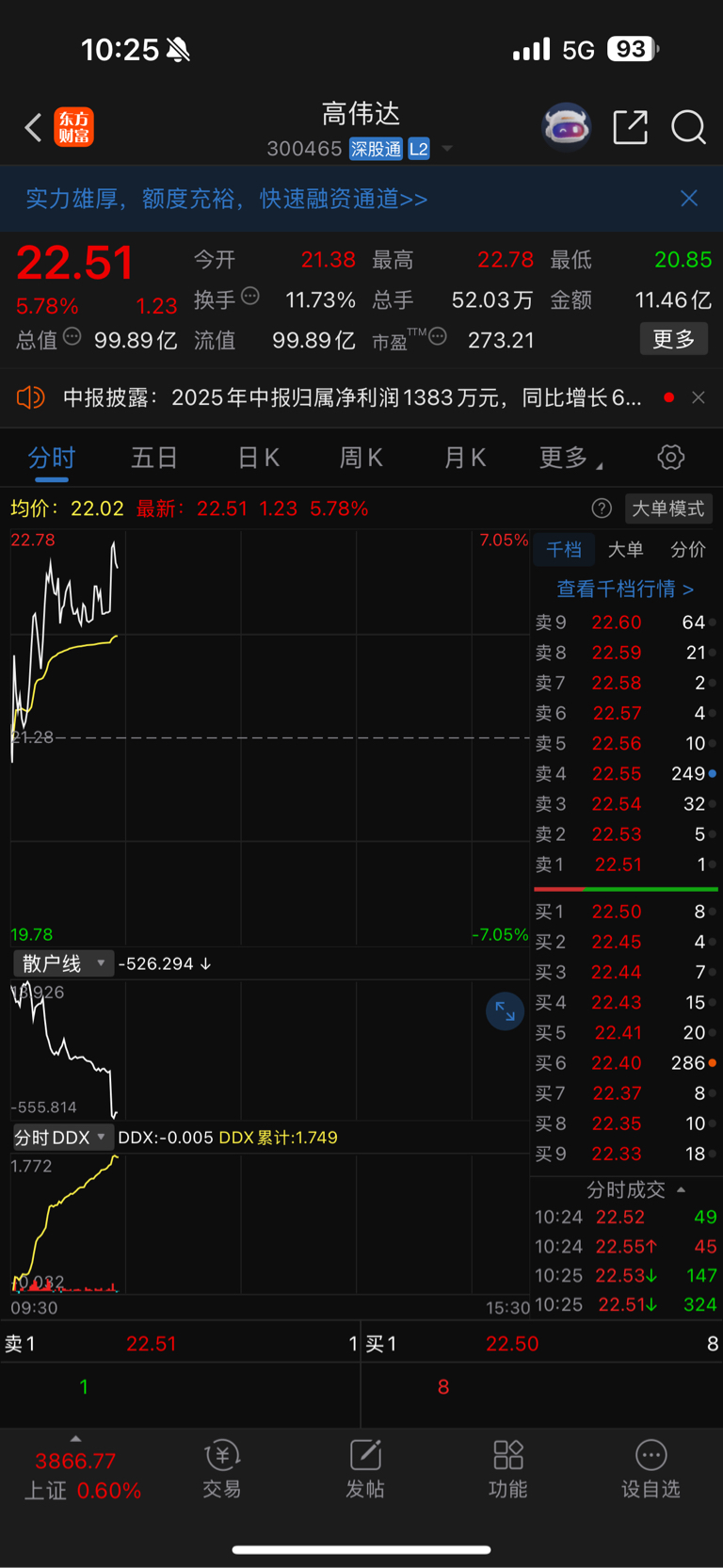Open chart settings gear icon
Screen dimensions: 723x1568
pos(670,458)
